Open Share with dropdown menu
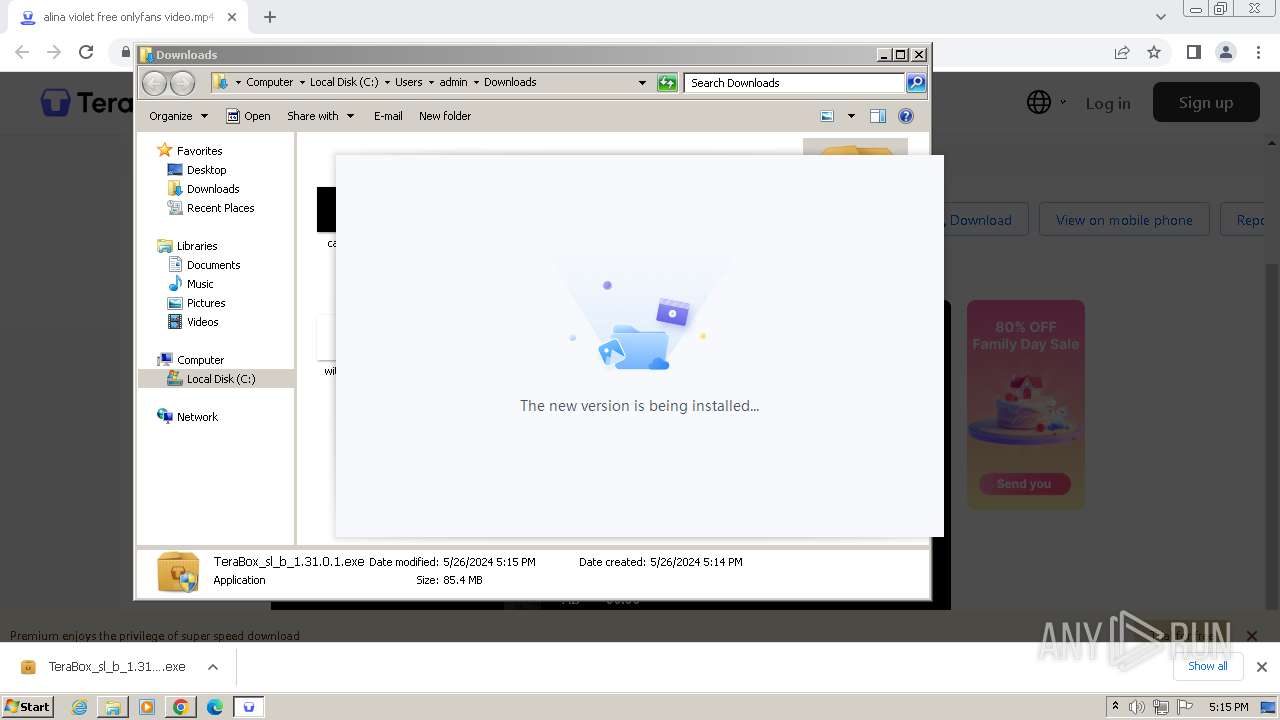Image resolution: width=1280 pixels, height=720 pixels. [x=320, y=116]
